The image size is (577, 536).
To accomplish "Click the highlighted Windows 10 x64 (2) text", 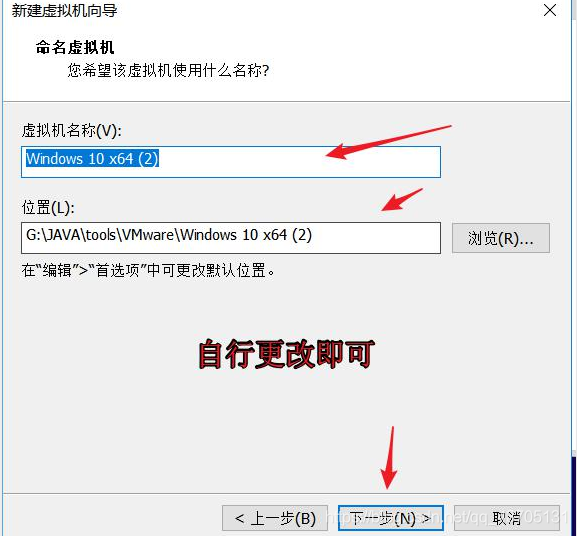I will 92,159.
